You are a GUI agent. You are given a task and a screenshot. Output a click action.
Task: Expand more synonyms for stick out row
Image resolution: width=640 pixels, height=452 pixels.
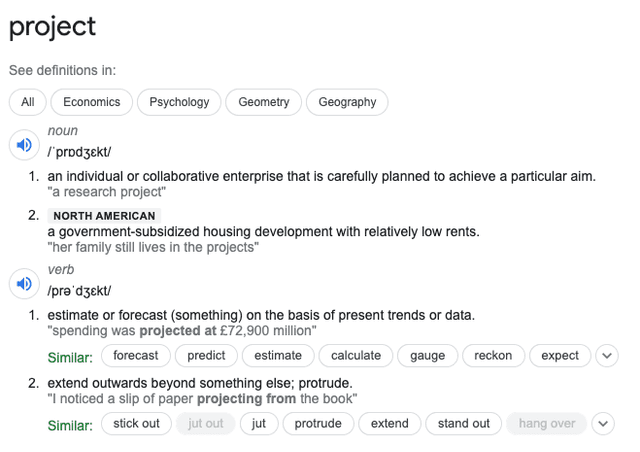[602, 423]
